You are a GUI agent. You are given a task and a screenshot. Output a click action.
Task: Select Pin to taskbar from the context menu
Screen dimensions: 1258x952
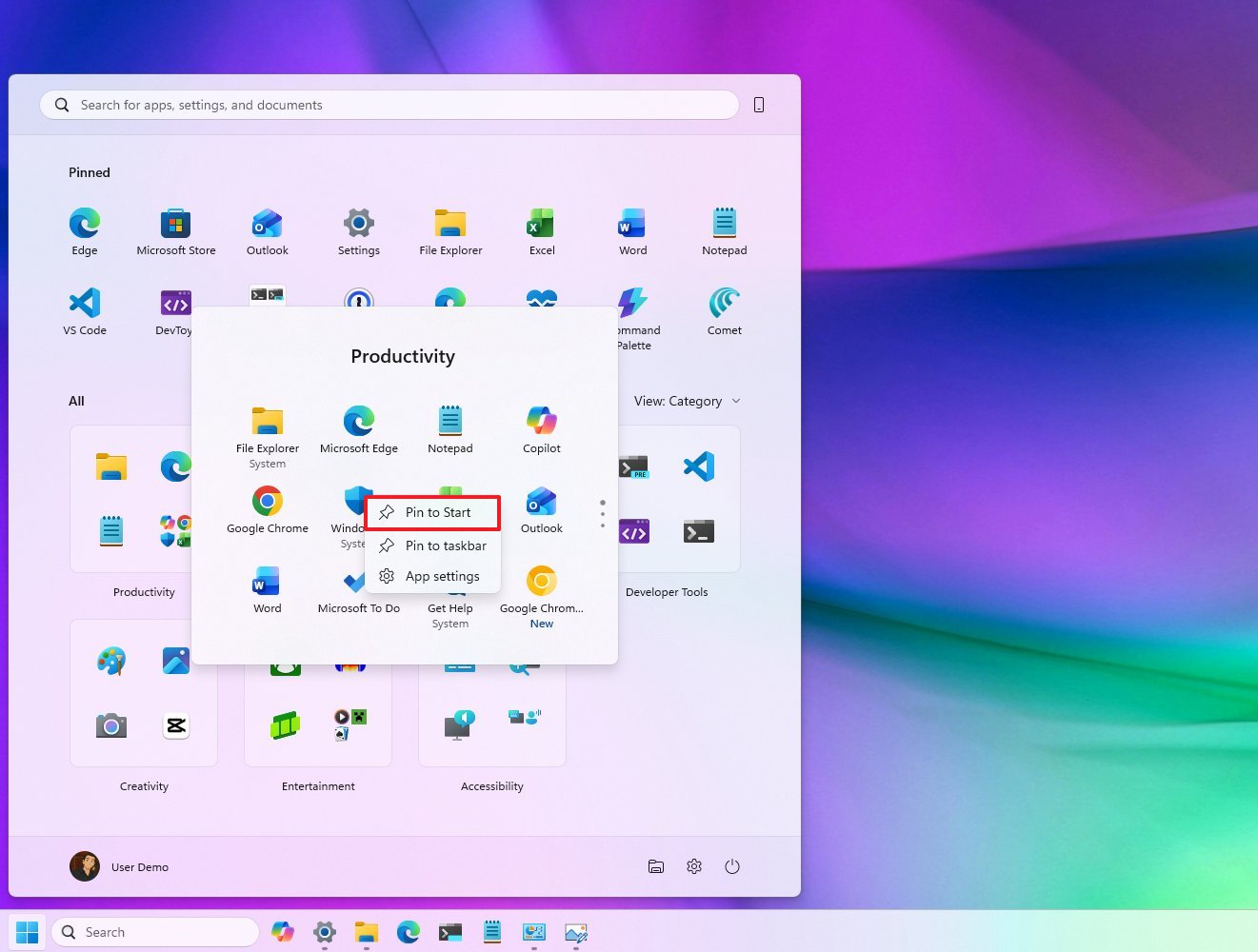(433, 545)
